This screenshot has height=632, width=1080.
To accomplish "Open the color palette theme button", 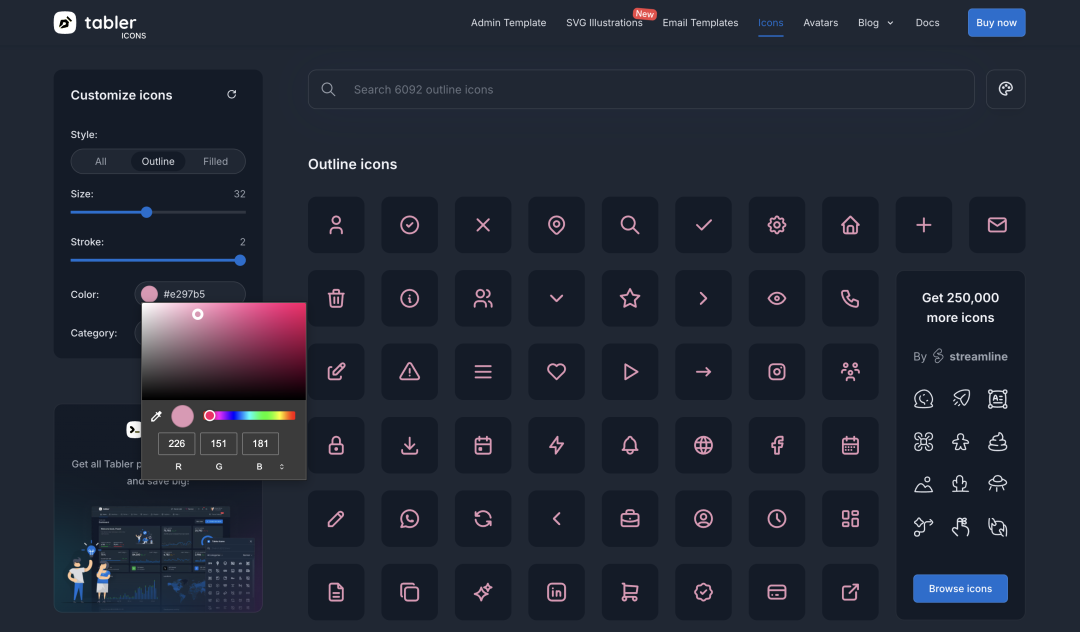I will tap(1006, 89).
